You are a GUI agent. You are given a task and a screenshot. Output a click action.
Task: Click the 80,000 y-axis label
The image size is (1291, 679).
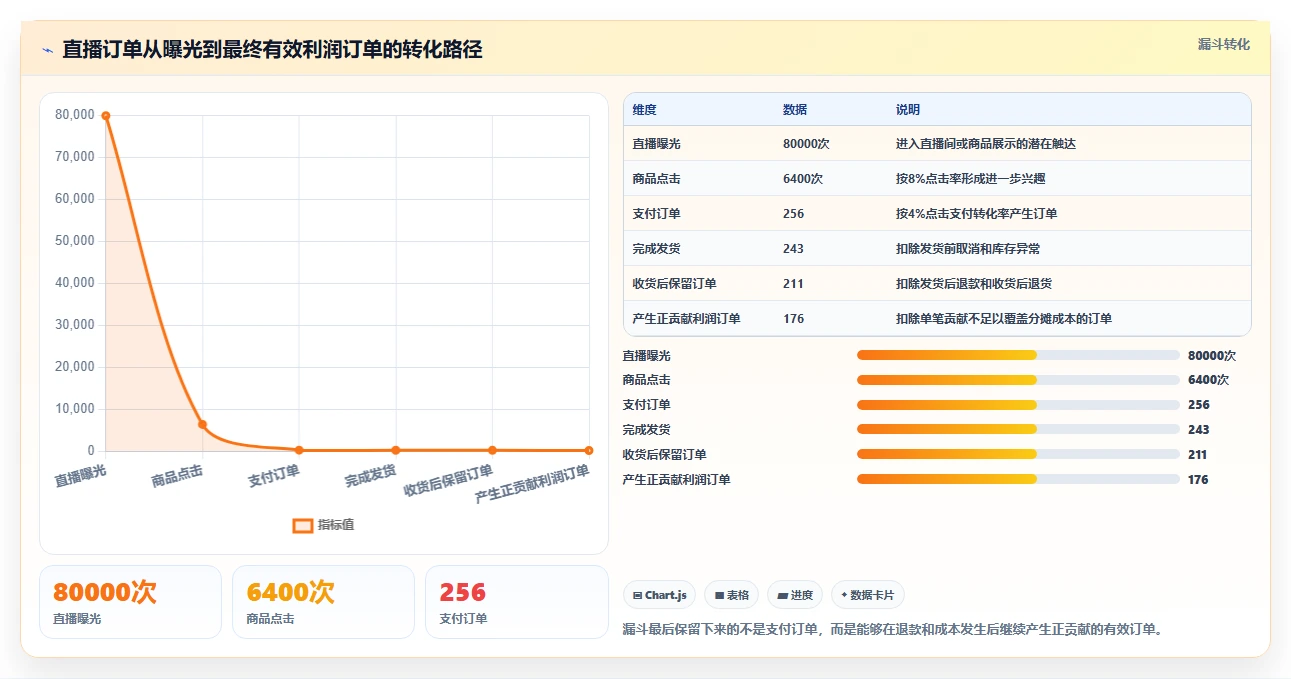click(75, 115)
